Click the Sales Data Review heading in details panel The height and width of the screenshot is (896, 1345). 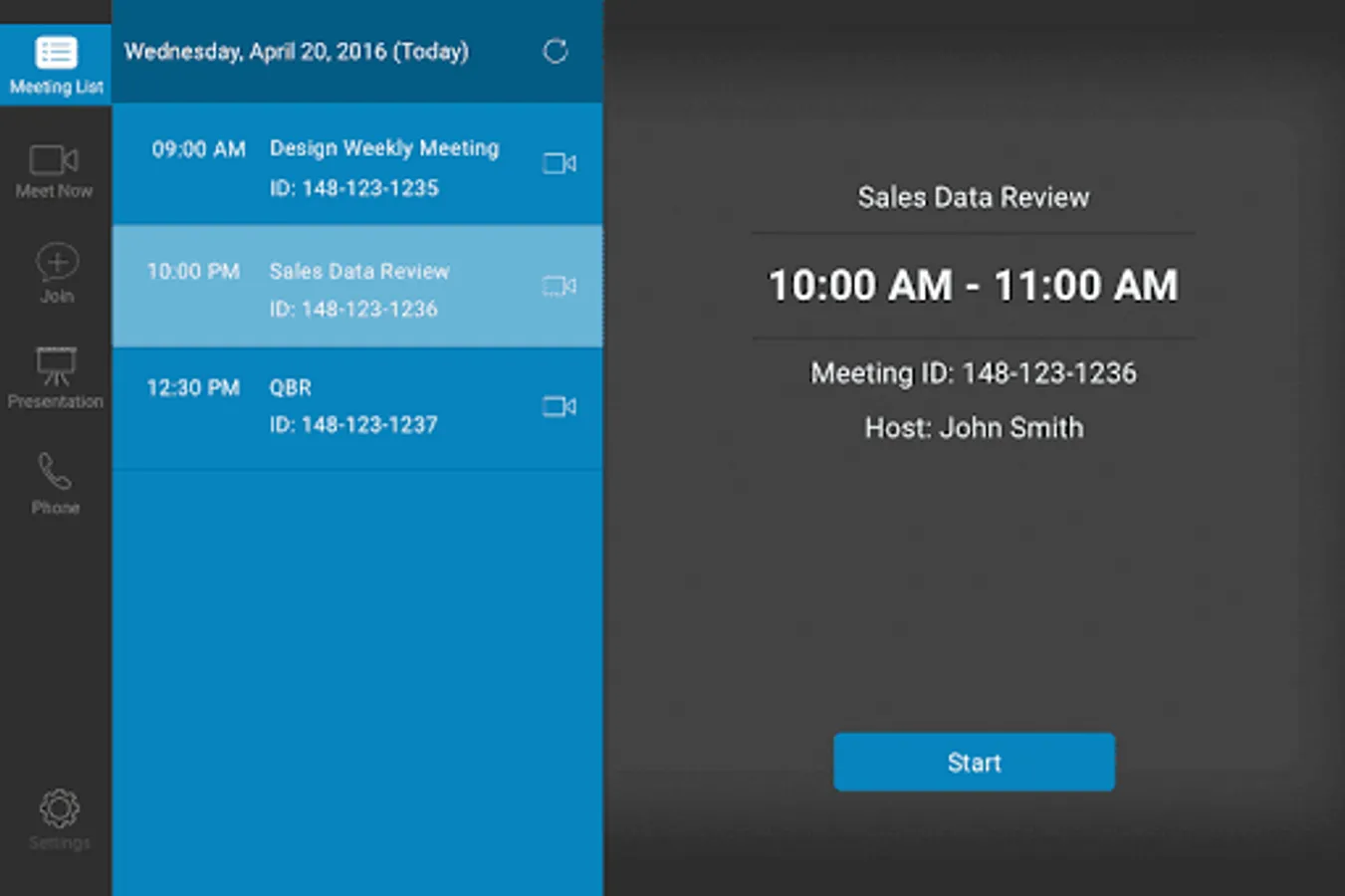click(x=974, y=197)
